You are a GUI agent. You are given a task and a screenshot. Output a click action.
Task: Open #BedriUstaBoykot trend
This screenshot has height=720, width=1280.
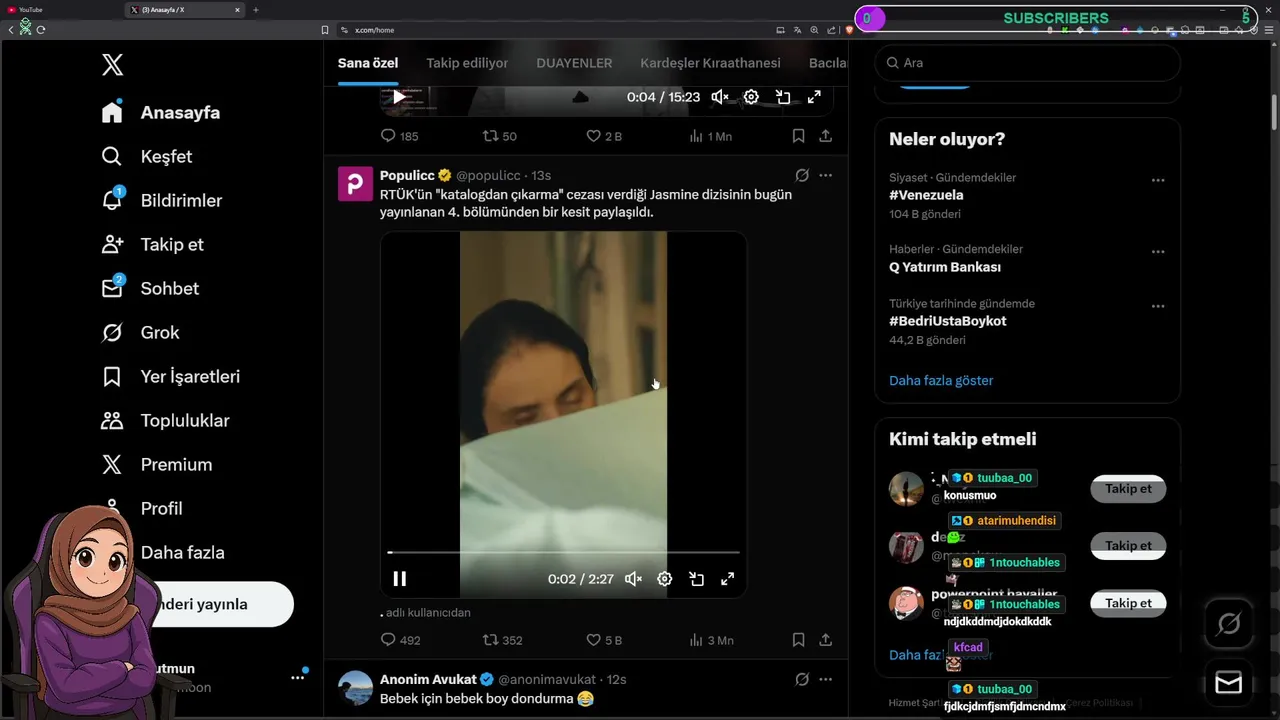947,321
